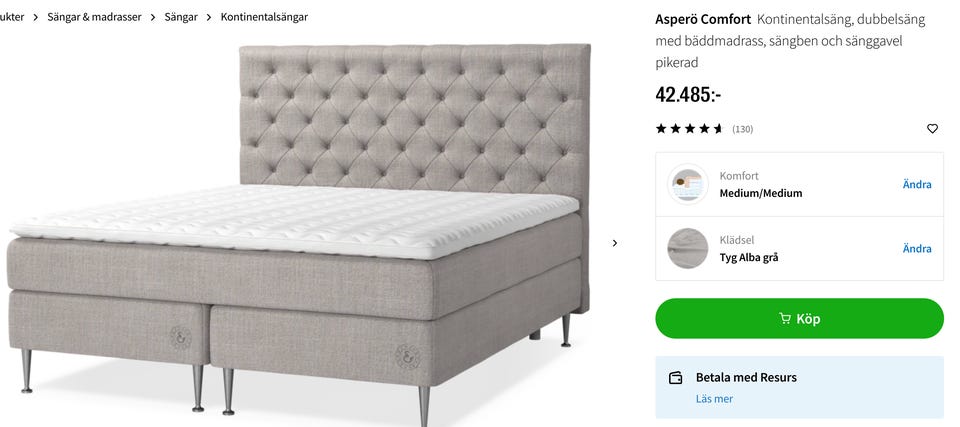The height and width of the screenshot is (427, 960).
Task: Click the Betala med Resurs banner
Action: (x=799, y=387)
